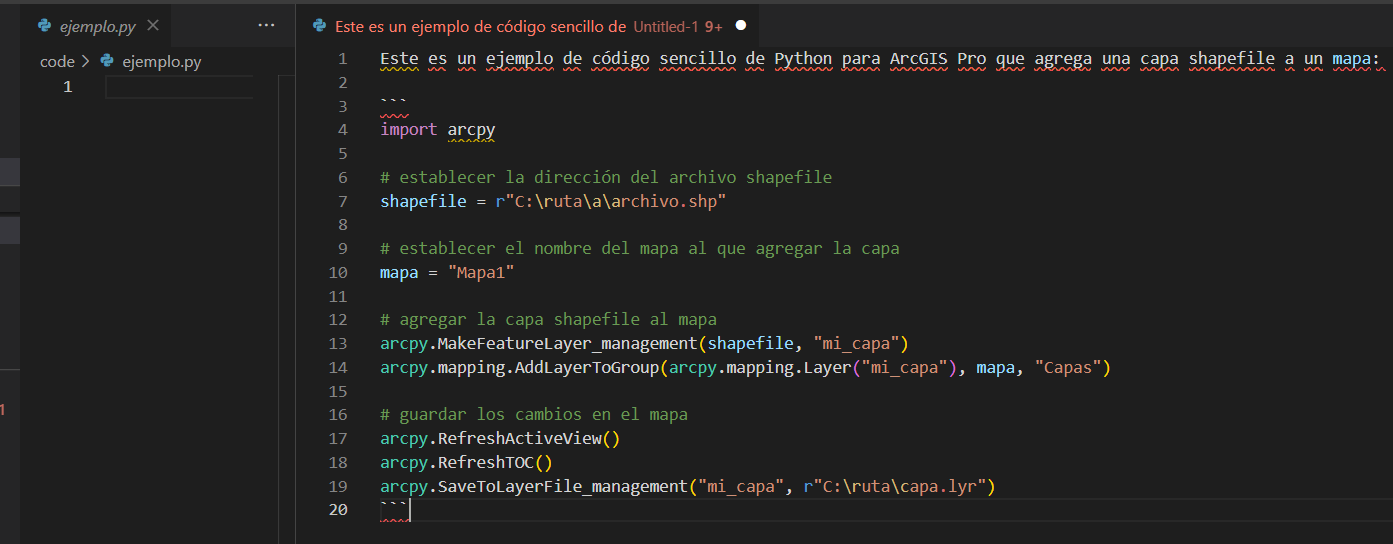
Task: Place cursor in empty ejemplo.py editor line
Action: point(180,87)
